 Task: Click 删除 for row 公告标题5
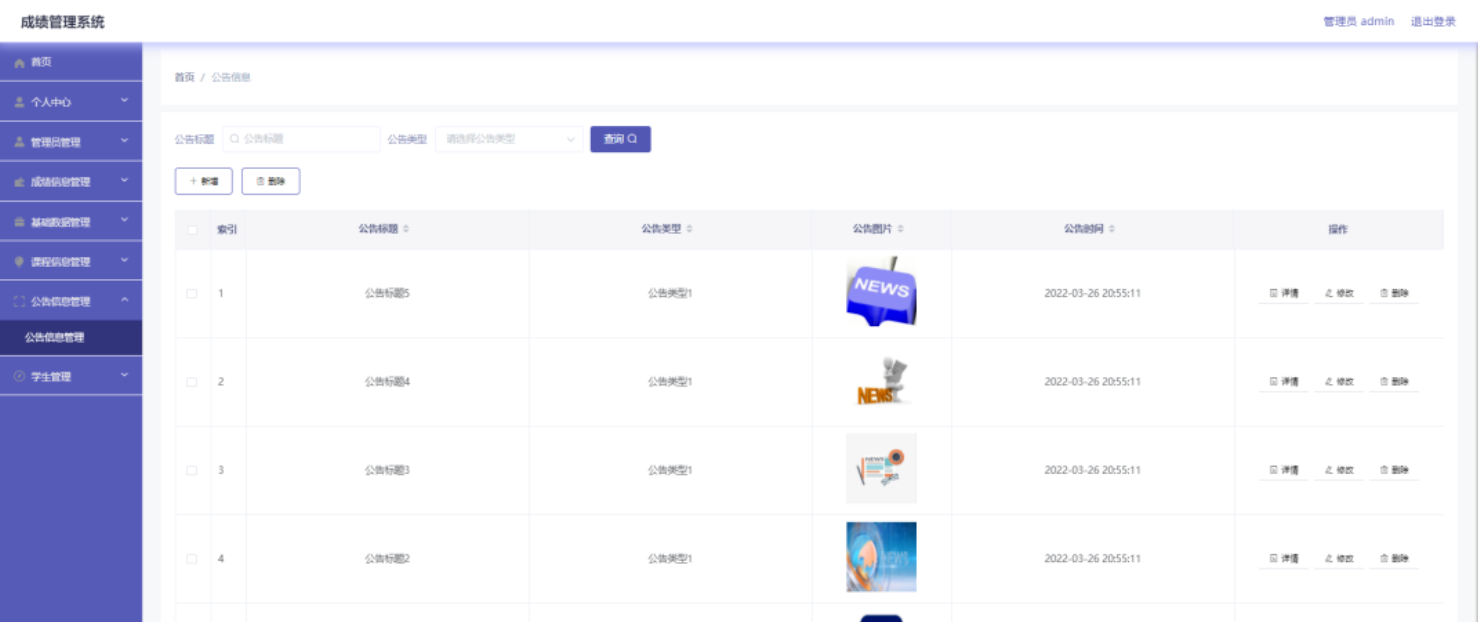tap(1394, 294)
